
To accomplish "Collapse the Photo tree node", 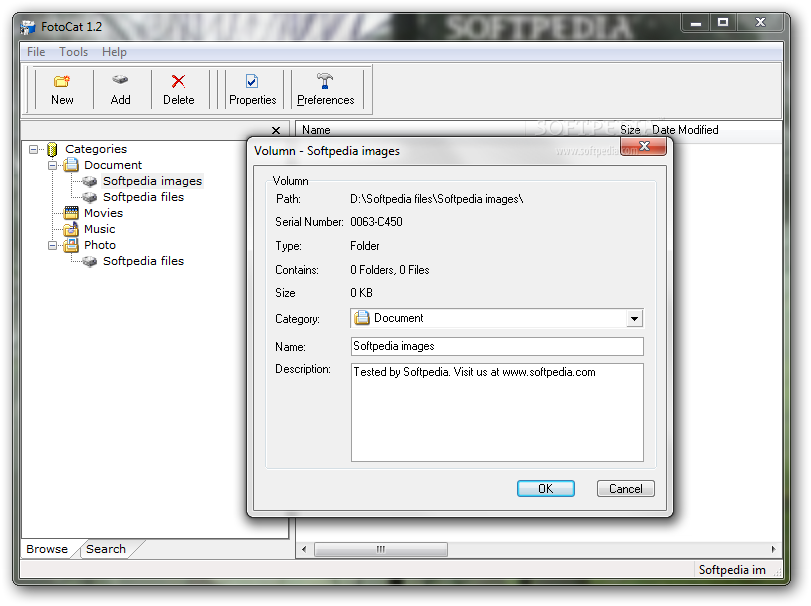I will tap(53, 246).
